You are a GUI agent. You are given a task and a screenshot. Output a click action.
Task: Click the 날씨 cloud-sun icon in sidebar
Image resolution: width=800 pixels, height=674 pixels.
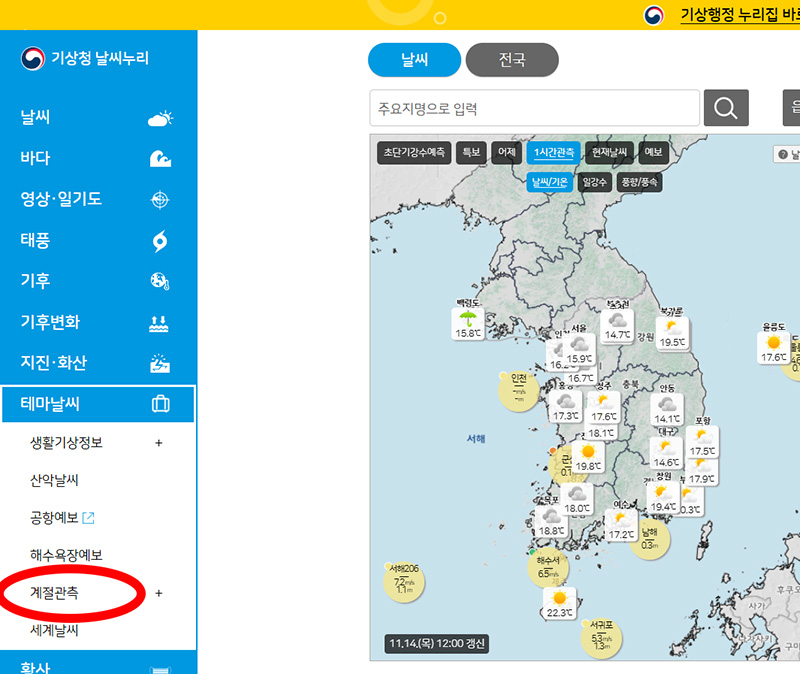[160, 118]
